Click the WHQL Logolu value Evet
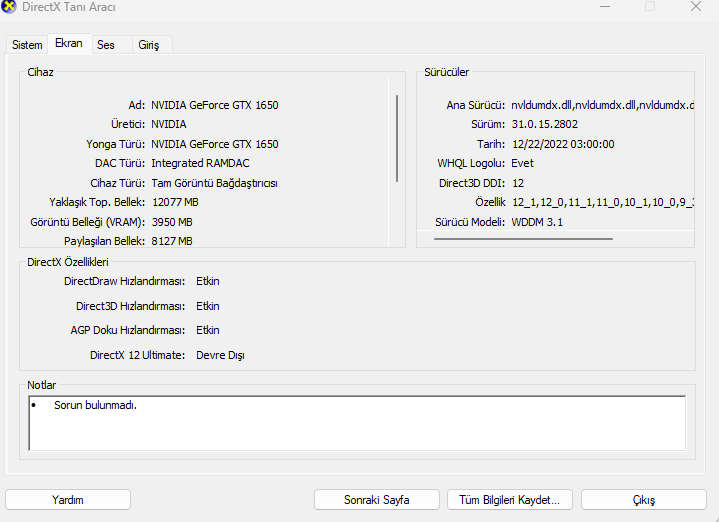 [522, 163]
